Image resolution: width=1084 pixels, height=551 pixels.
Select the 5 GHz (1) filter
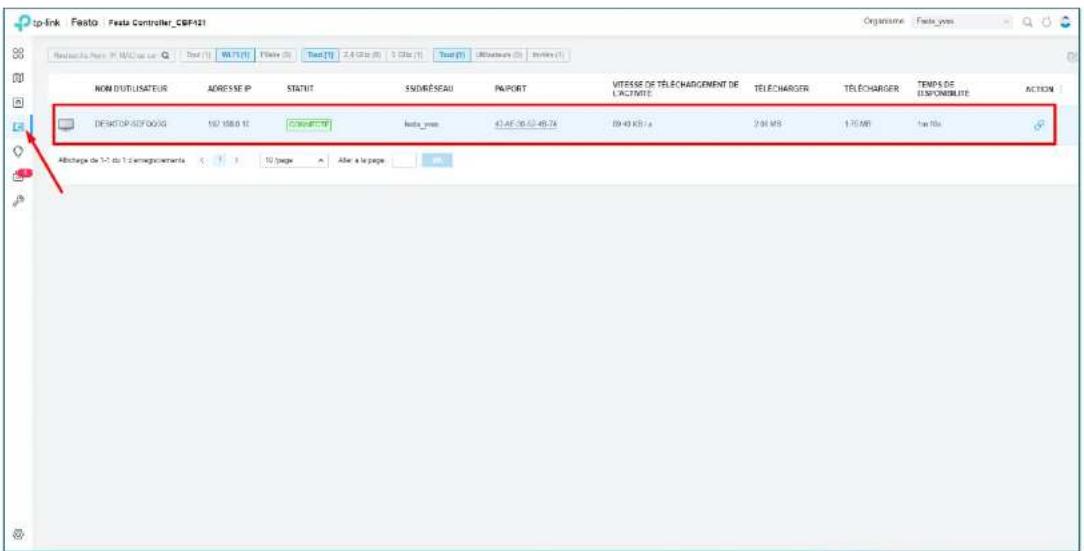tap(405, 55)
